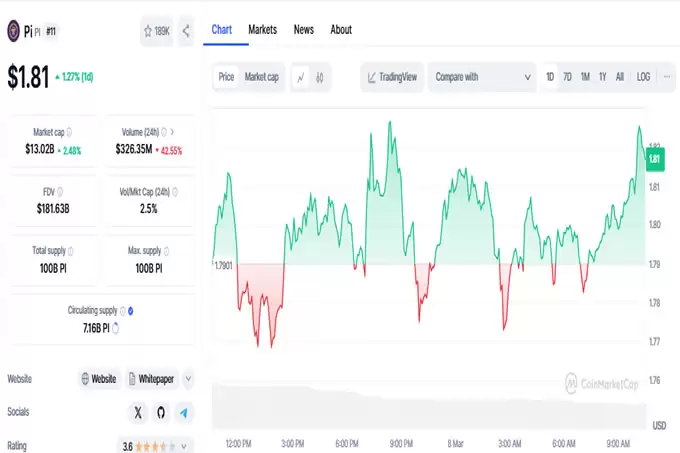The width and height of the screenshot is (680, 453).
Task: Click the share icon next to watchlist
Action: pos(186,31)
